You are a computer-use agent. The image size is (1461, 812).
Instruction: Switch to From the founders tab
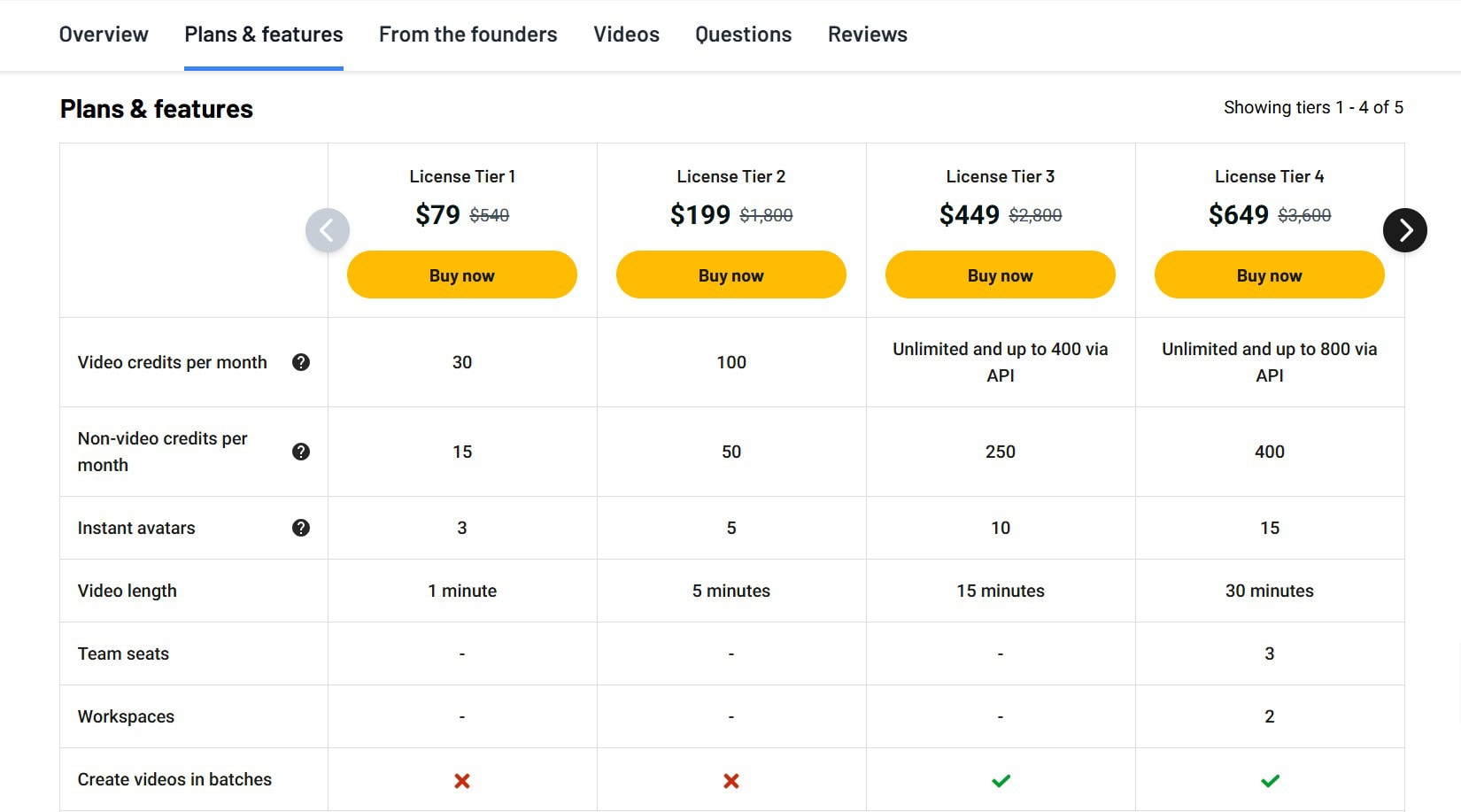[468, 35]
